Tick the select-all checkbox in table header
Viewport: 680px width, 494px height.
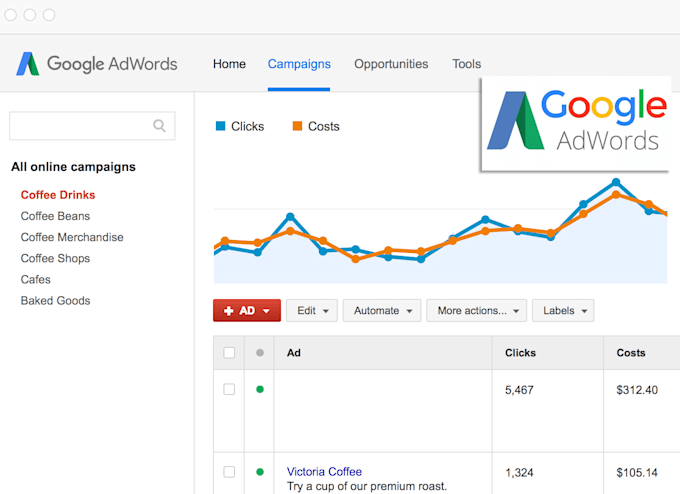(x=229, y=353)
